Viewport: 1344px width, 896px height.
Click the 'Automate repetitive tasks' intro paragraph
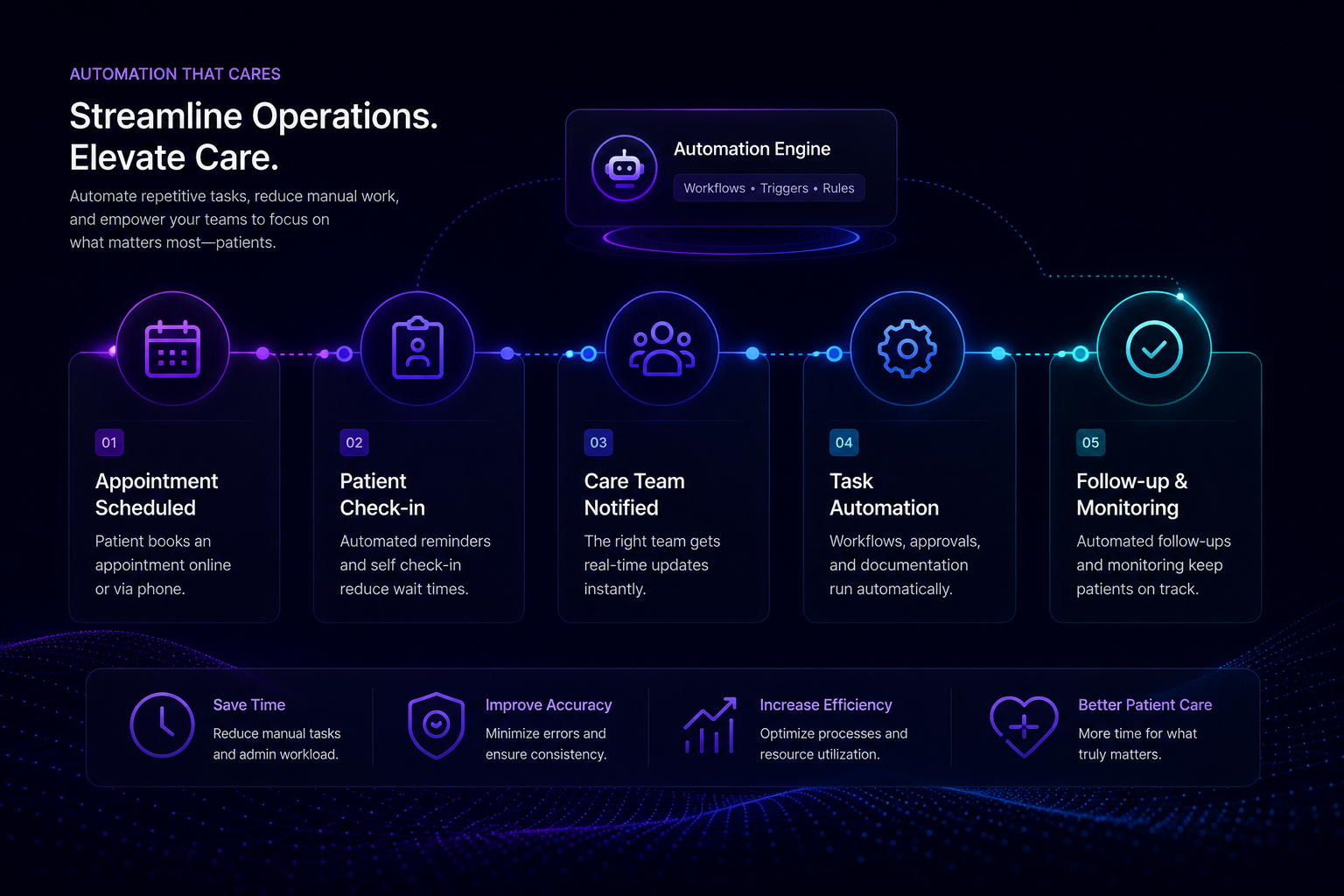coord(234,220)
